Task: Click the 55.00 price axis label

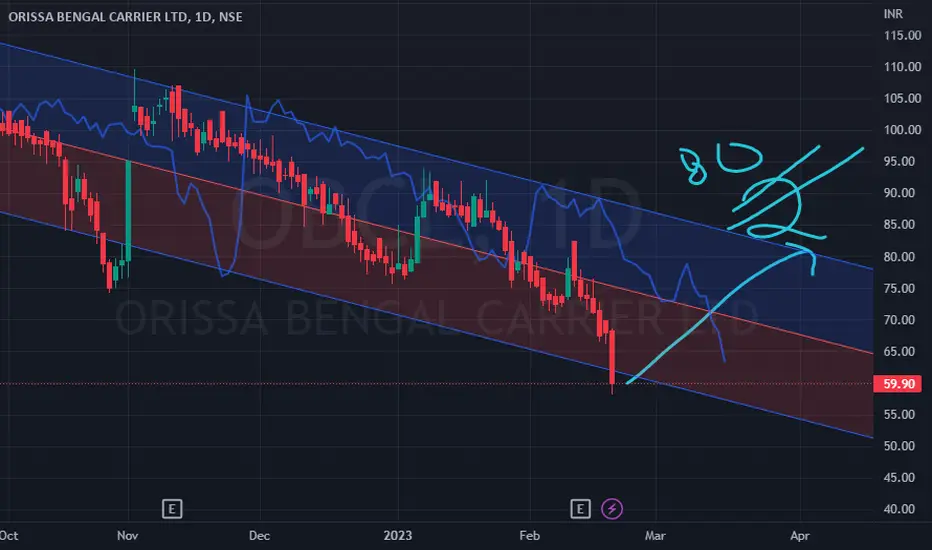Action: (x=899, y=414)
